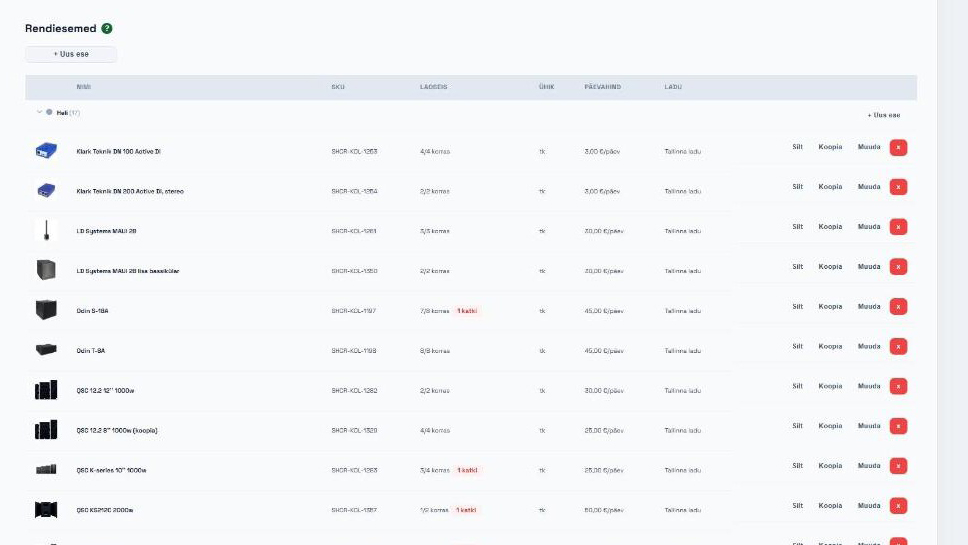968x545 pixels.
Task: Click Muuda for QSC K-series 10'' 1000w
Action: [x=869, y=466]
